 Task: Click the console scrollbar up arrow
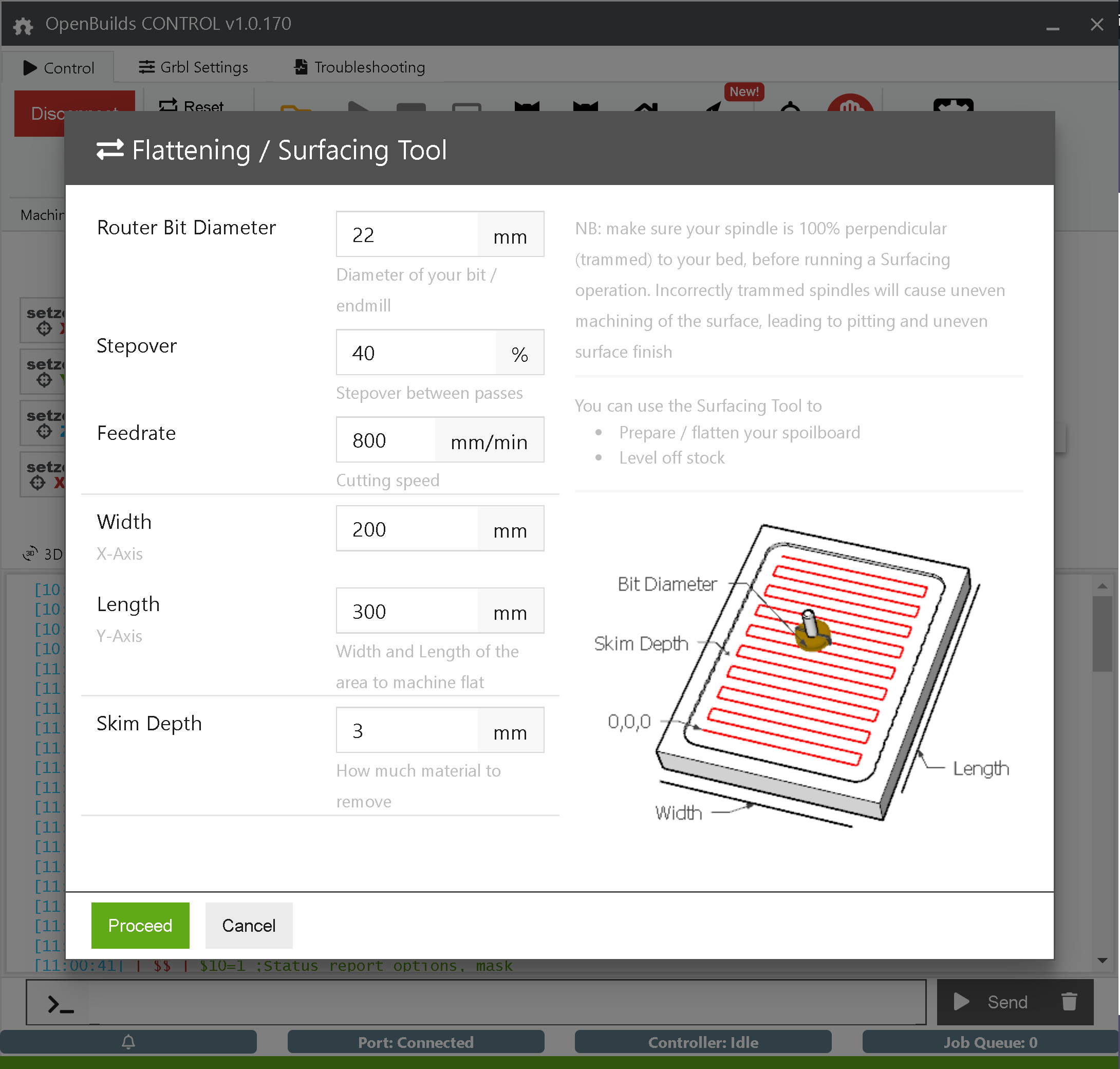pos(1103,586)
